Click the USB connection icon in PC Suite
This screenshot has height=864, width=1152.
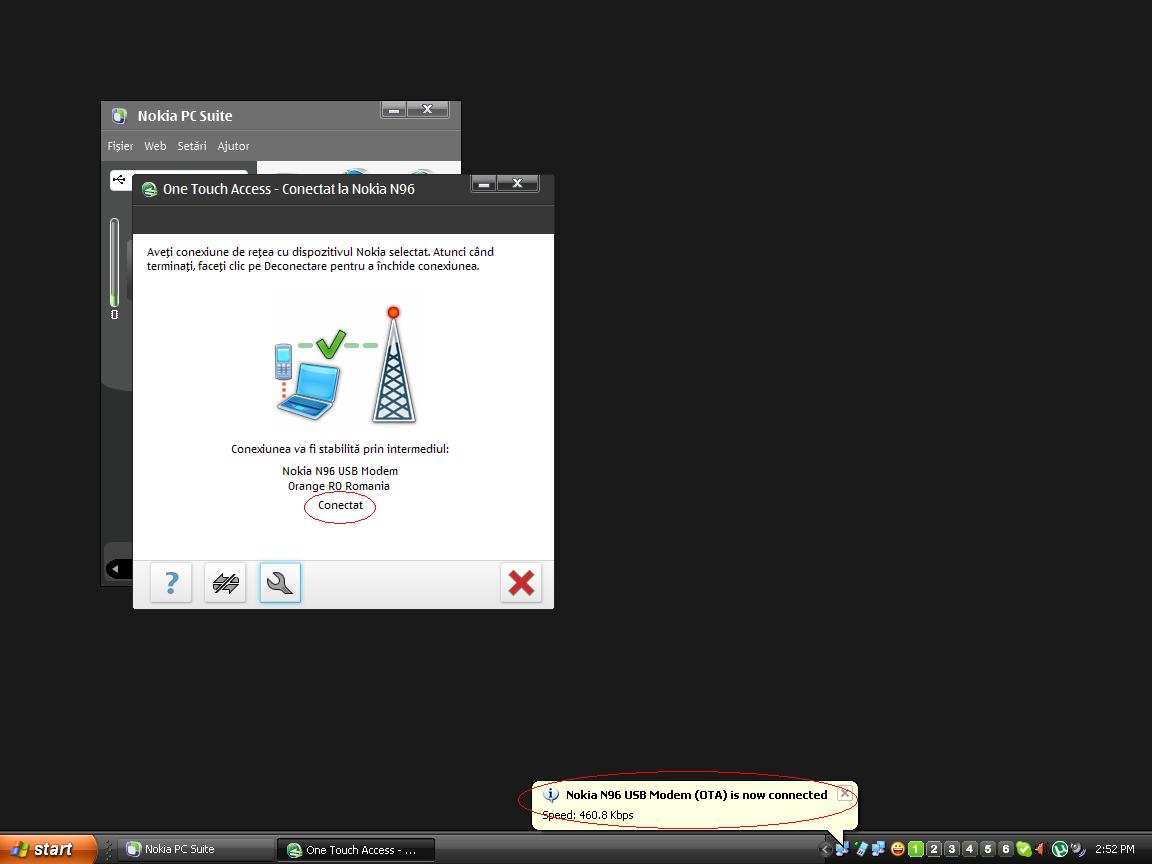119,179
